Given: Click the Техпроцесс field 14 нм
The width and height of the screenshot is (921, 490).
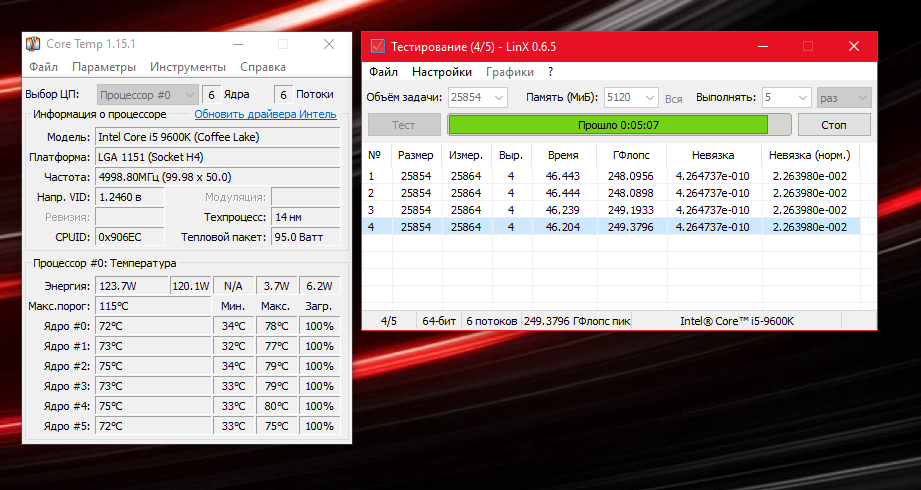Looking at the screenshot, I should pyautogui.click(x=305, y=217).
